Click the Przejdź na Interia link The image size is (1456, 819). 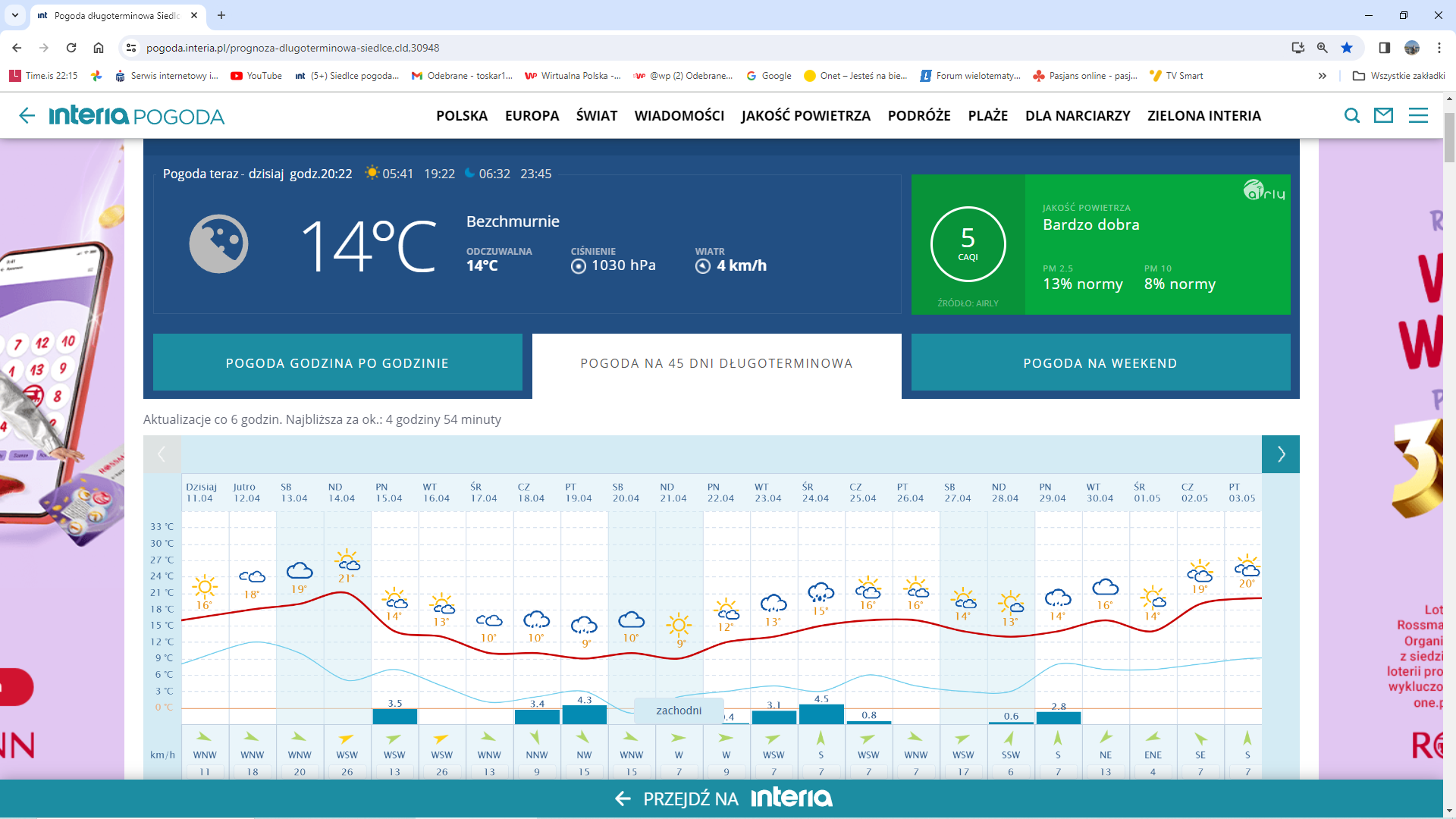[x=723, y=799]
